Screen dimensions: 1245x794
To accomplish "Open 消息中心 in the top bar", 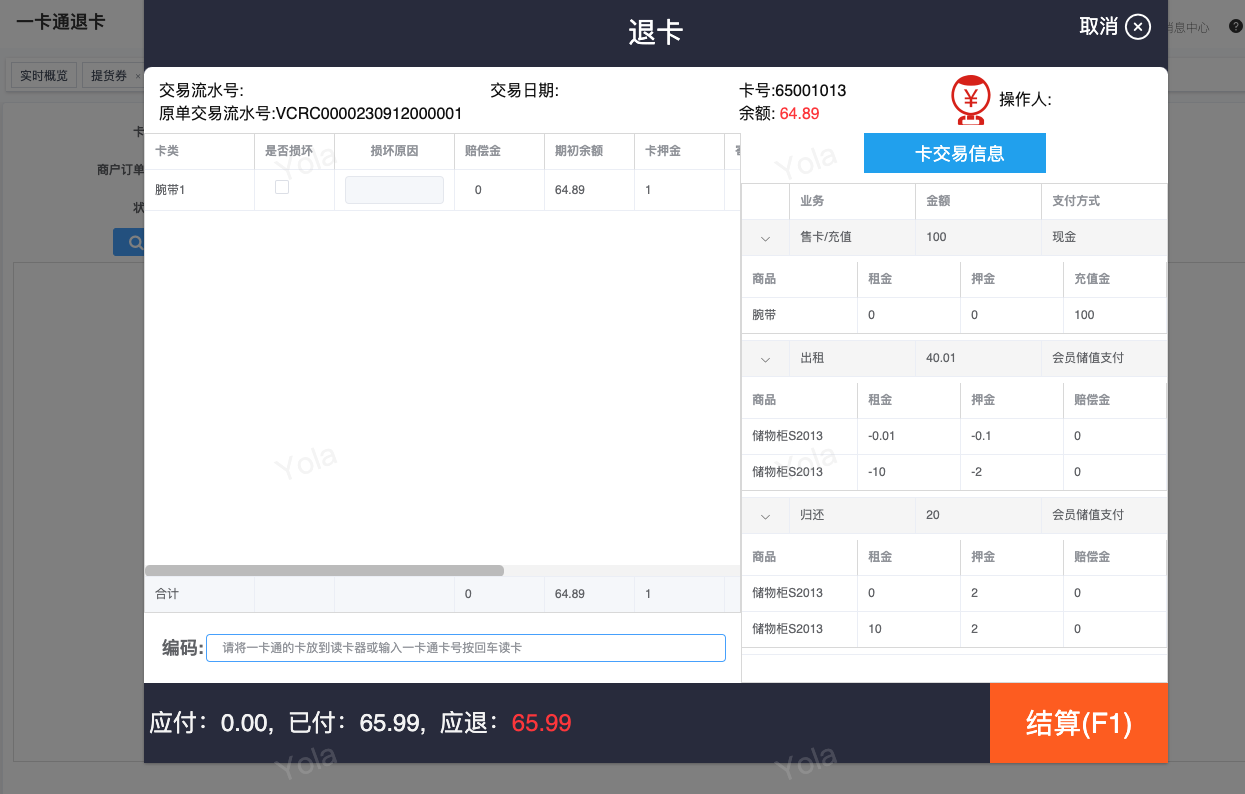I will pyautogui.click(x=1188, y=28).
